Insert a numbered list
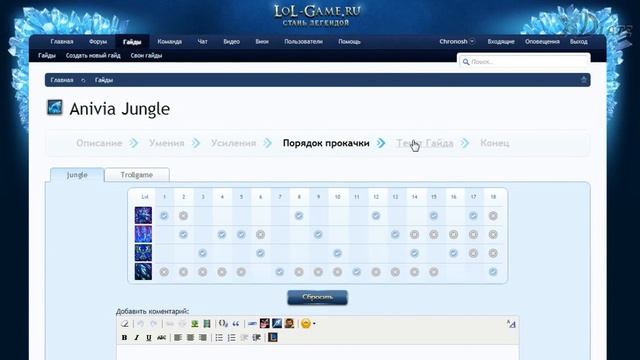This screenshot has height=360, width=640. (231, 338)
